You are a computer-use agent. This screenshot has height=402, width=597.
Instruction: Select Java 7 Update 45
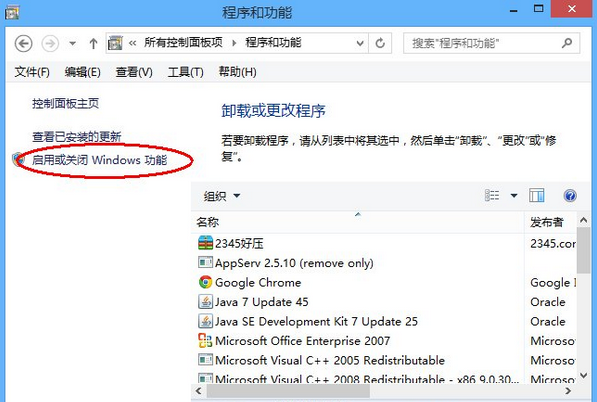pos(261,302)
